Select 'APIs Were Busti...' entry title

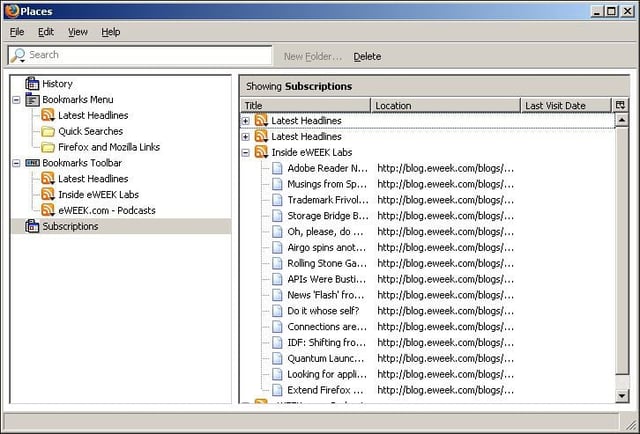(327, 279)
